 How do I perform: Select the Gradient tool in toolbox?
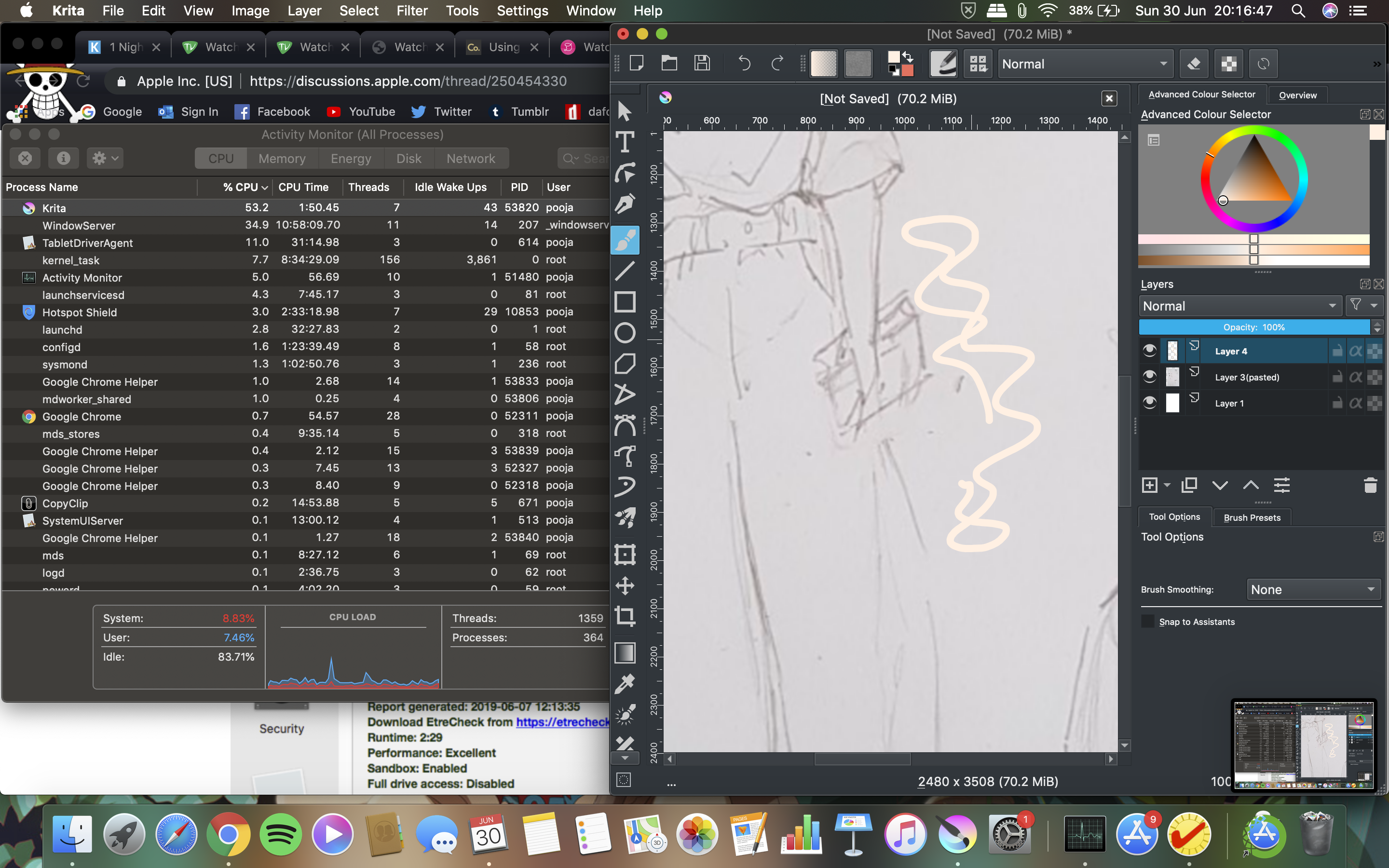[x=625, y=653]
